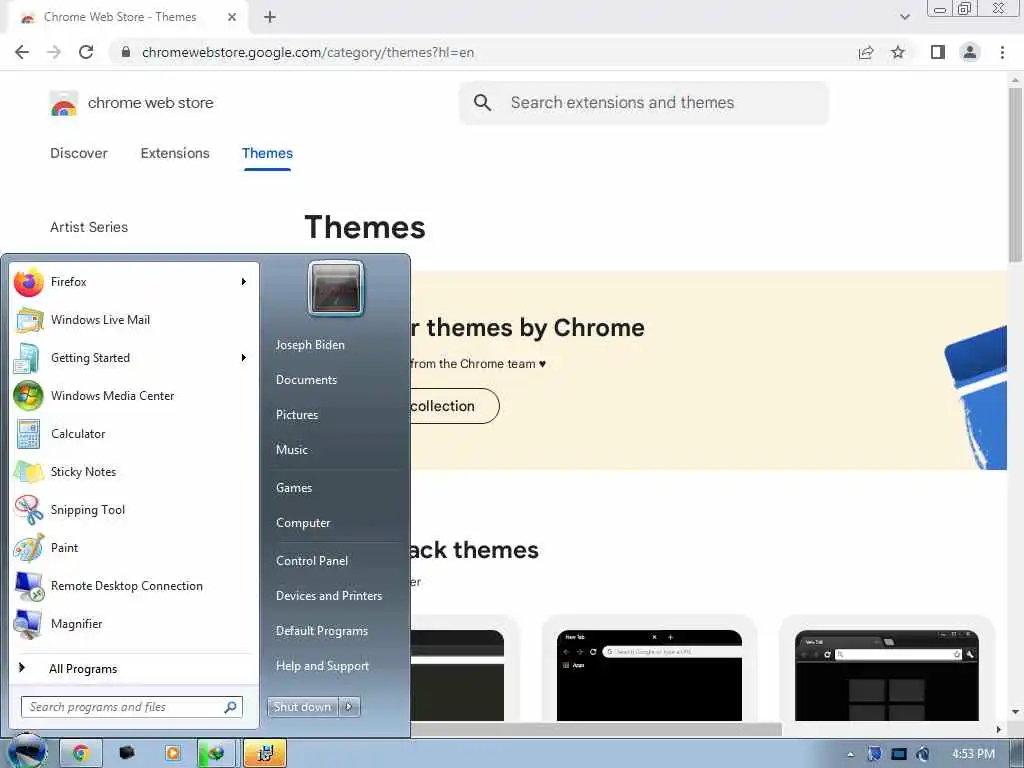Expand shut down options arrow
Image resolution: width=1024 pixels, height=768 pixels.
[349, 707]
